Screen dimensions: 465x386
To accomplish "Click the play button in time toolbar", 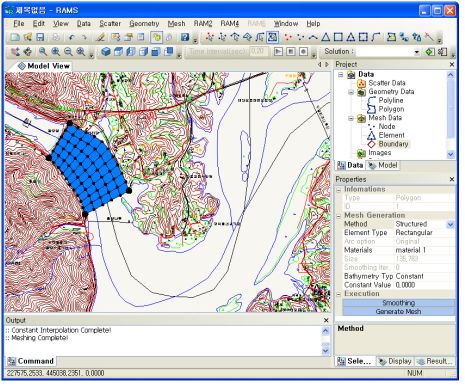I will coord(278,52).
